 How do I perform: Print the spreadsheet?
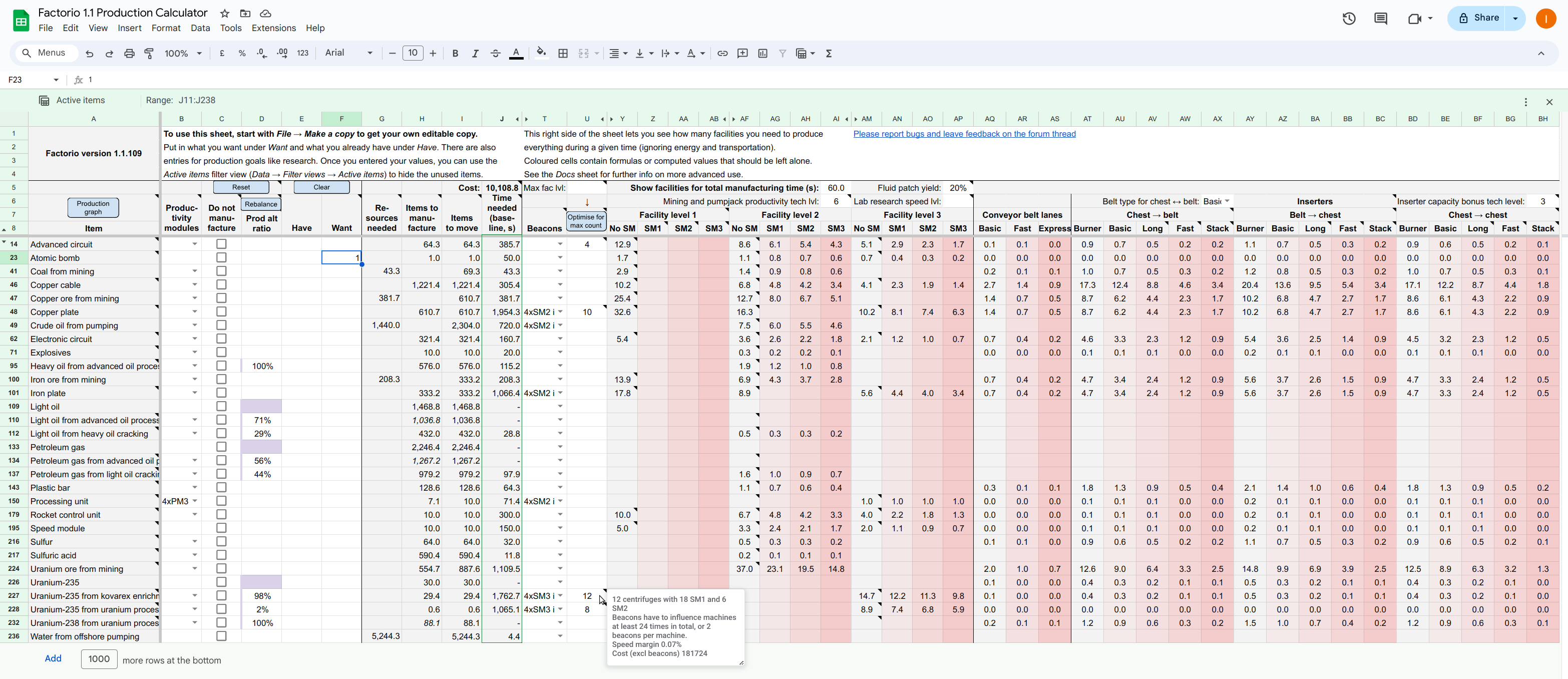[x=129, y=54]
